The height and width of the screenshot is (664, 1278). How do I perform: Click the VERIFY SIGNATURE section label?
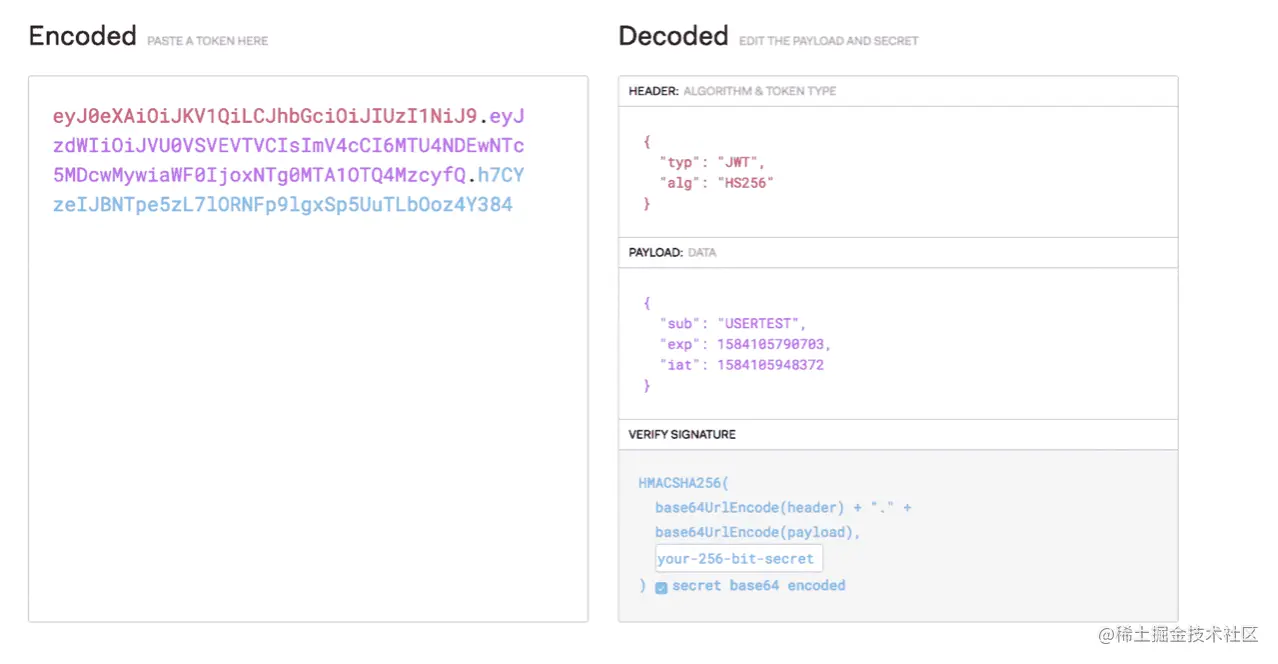[x=682, y=435]
